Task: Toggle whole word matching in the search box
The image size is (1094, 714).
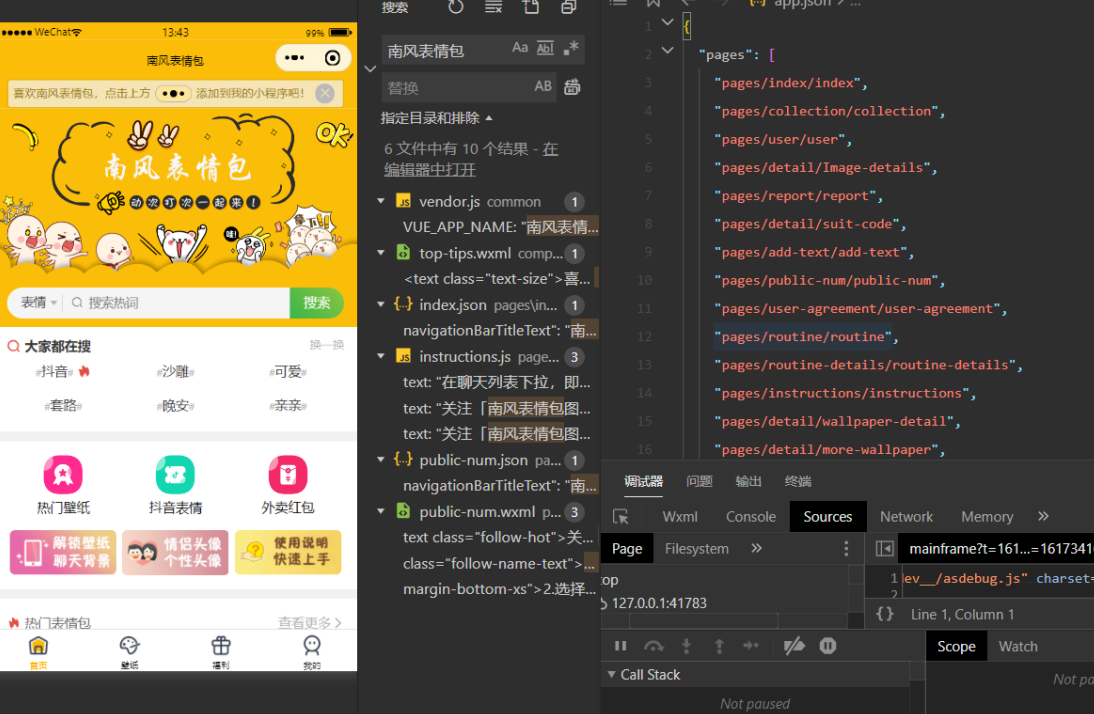Action: [545, 48]
